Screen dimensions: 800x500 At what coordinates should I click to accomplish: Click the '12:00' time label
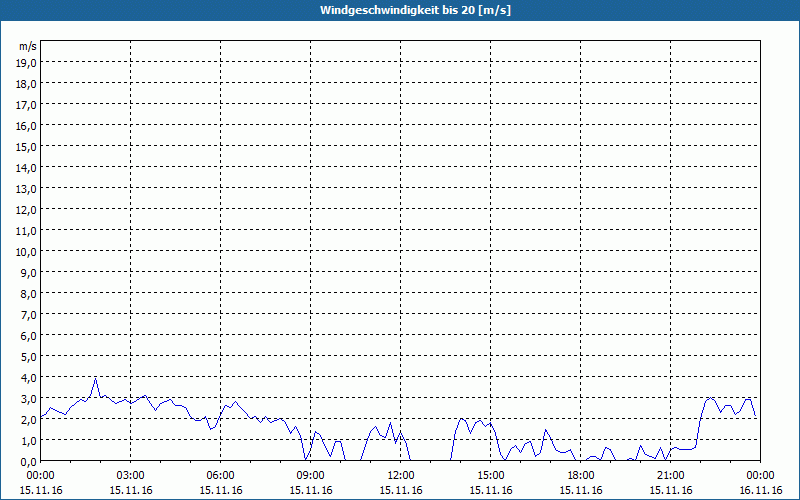click(x=401, y=476)
